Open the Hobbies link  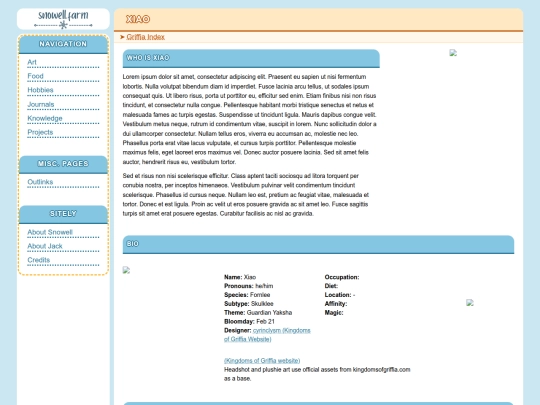[x=40, y=90]
